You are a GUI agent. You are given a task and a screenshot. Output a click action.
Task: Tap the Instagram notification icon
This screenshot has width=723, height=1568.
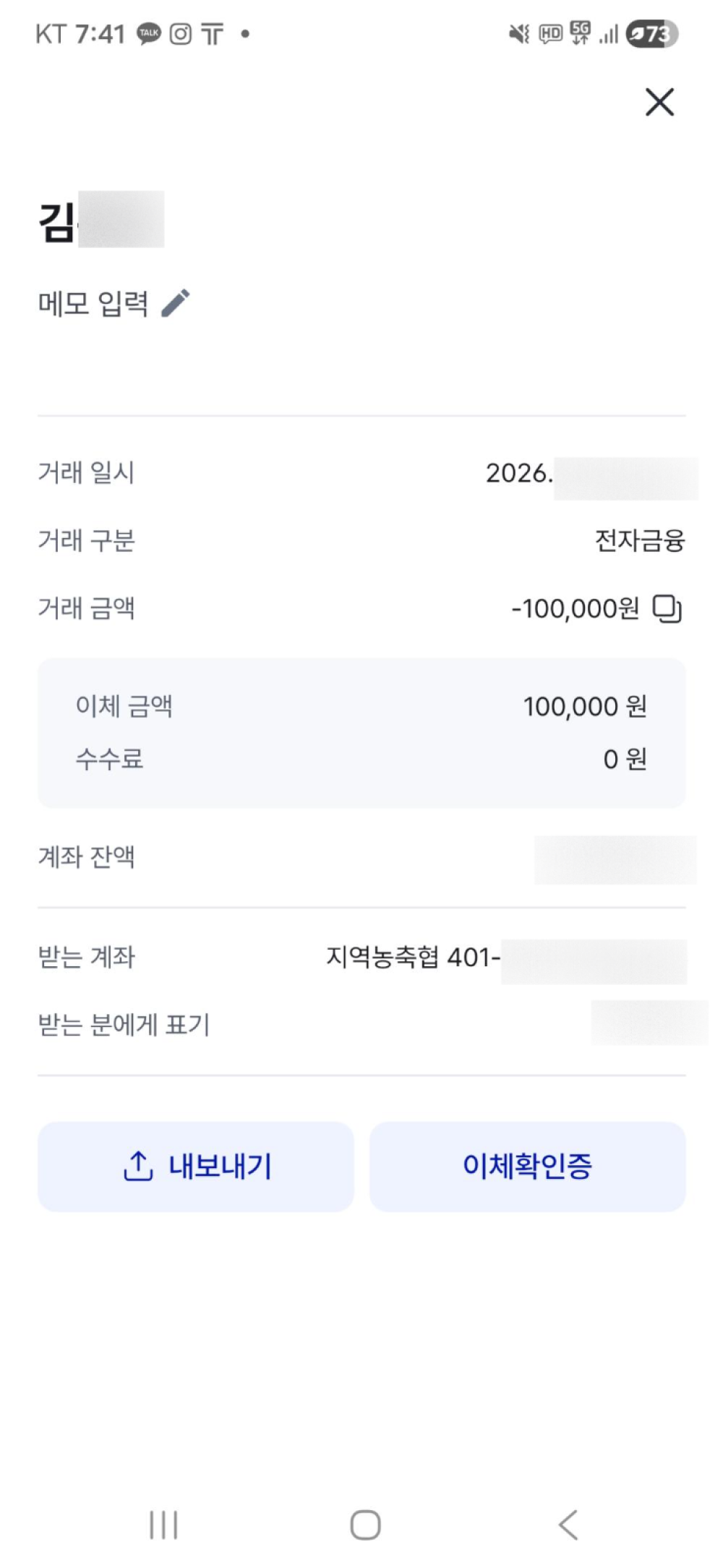[181, 34]
